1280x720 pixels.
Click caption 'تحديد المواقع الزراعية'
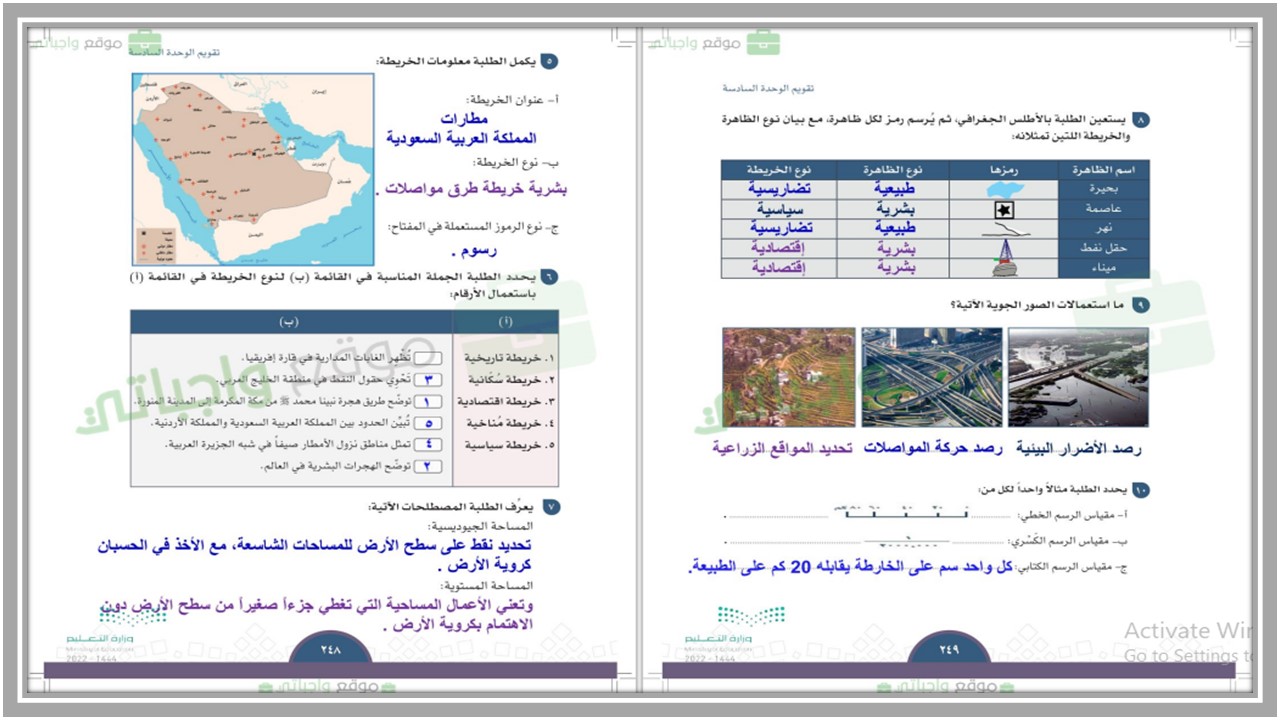pyautogui.click(x=783, y=447)
